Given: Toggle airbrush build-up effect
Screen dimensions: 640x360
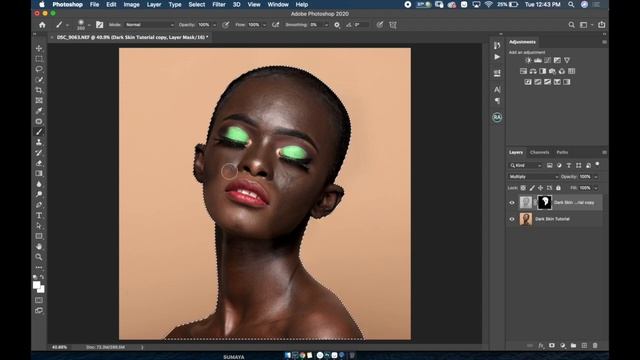Looking at the screenshot, I should click(276, 25).
